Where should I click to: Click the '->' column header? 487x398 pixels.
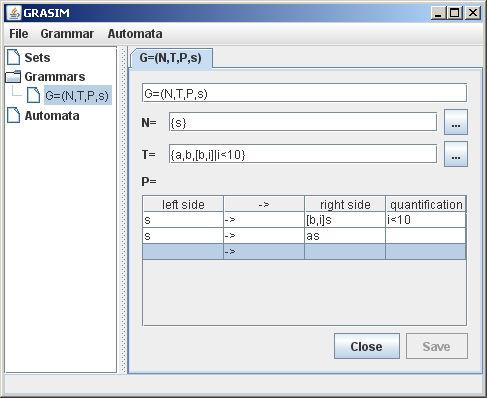(264, 204)
